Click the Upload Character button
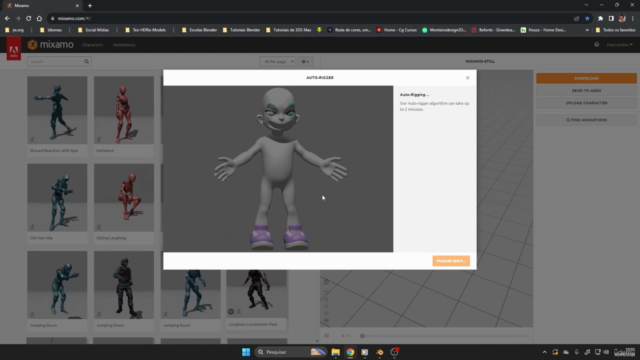This screenshot has width=640, height=360. tap(586, 103)
